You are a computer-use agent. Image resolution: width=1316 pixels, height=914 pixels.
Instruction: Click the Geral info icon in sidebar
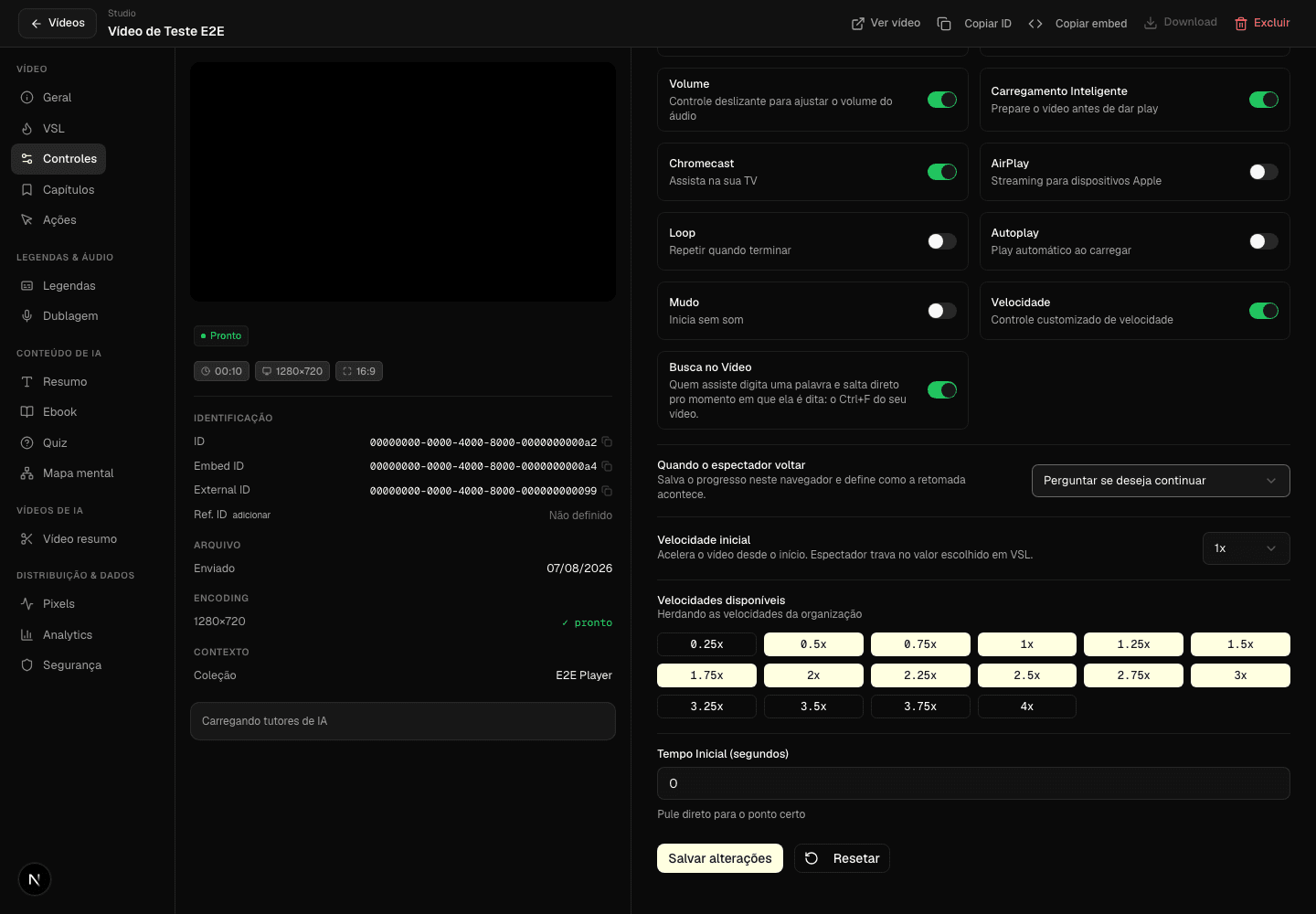click(x=27, y=98)
